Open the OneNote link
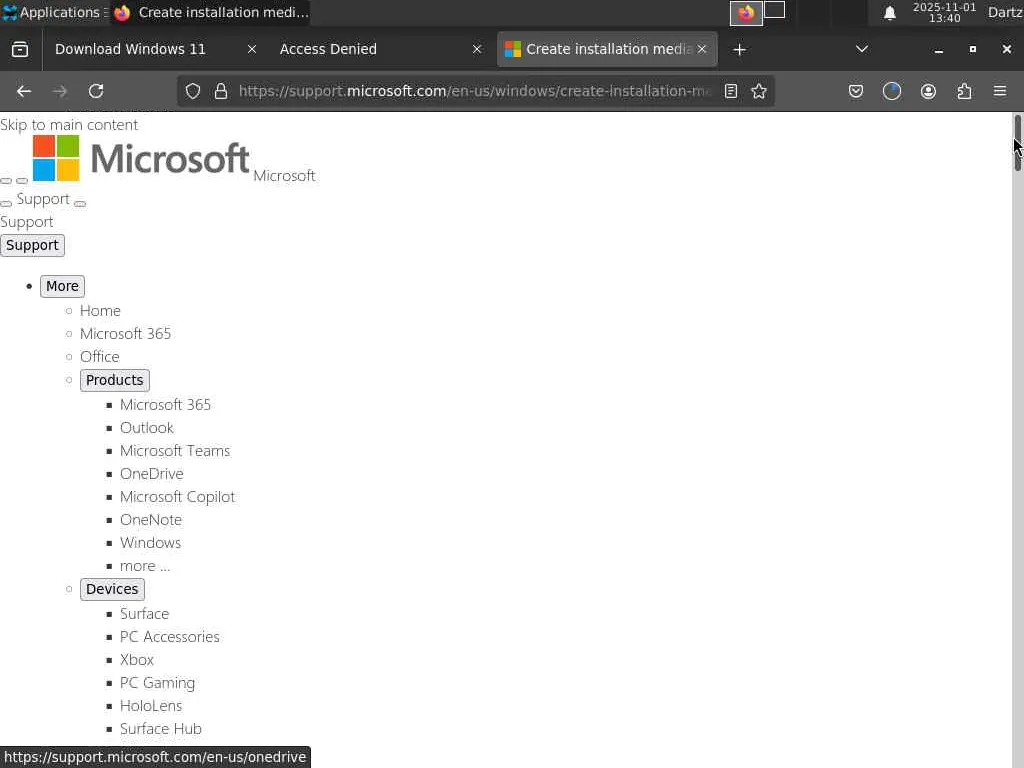1024x768 pixels. [x=151, y=520]
